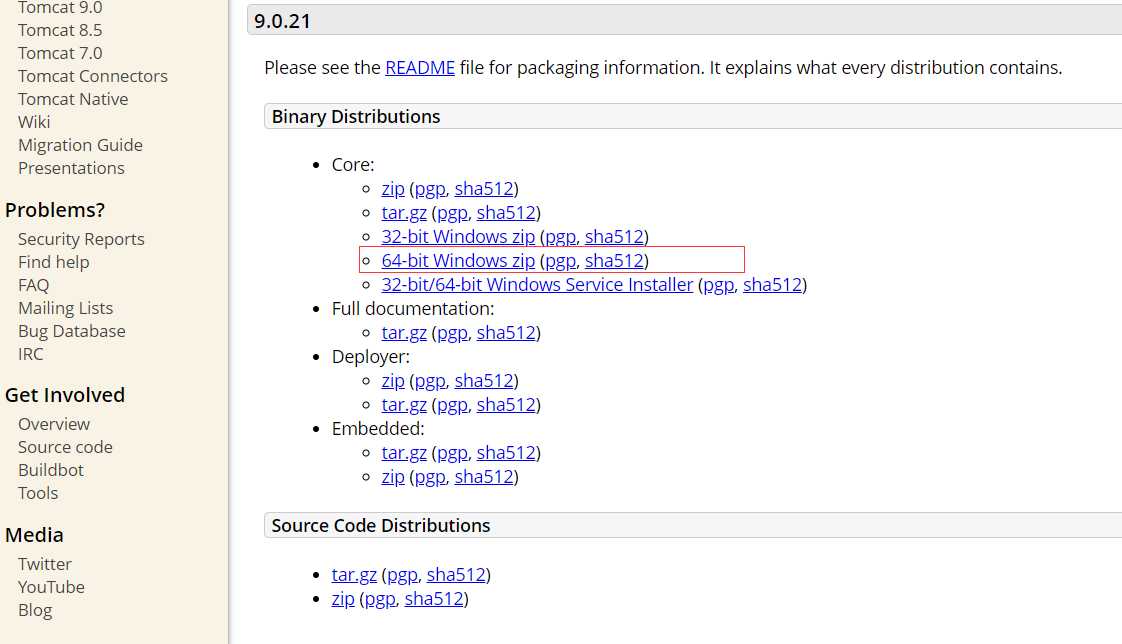Go to Tomcat Connectors page
Image resolution: width=1122 pixels, height=644 pixels.
[x=93, y=76]
